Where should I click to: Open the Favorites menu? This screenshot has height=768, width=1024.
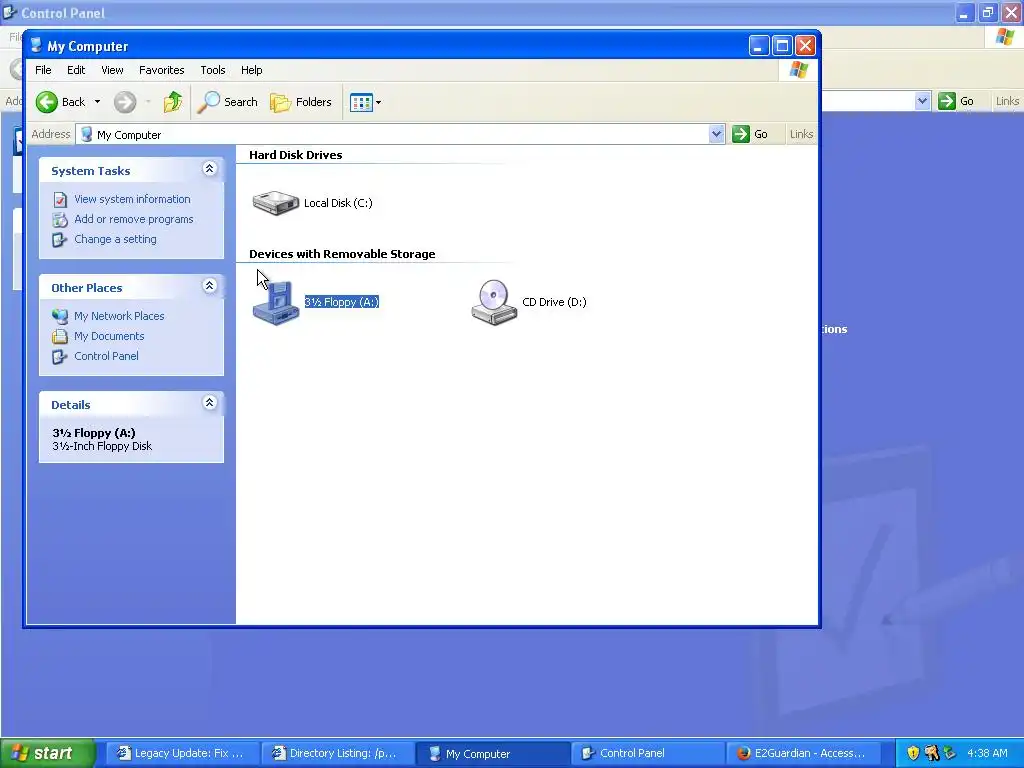161,70
